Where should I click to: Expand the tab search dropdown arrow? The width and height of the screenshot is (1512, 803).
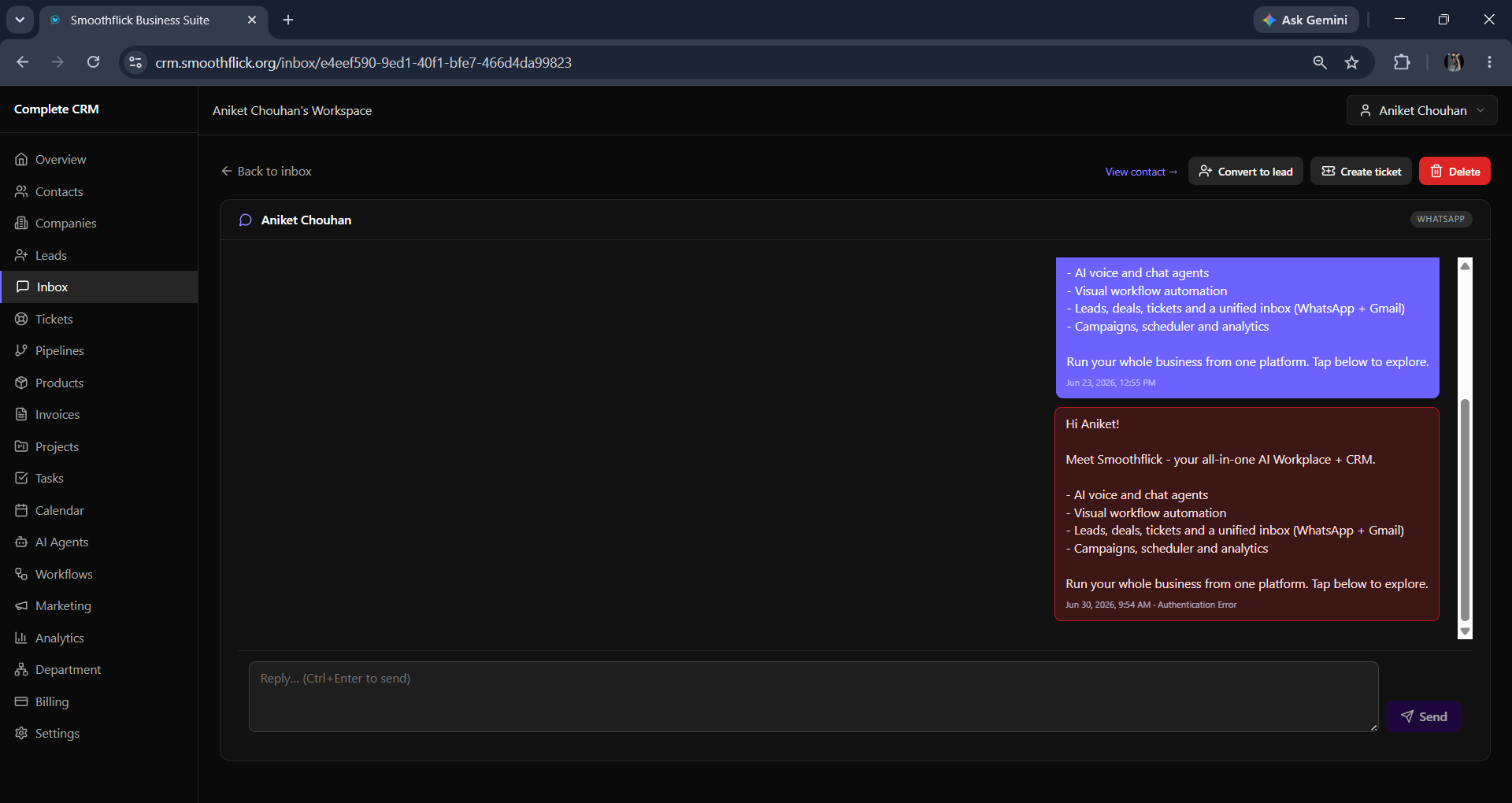(20, 20)
